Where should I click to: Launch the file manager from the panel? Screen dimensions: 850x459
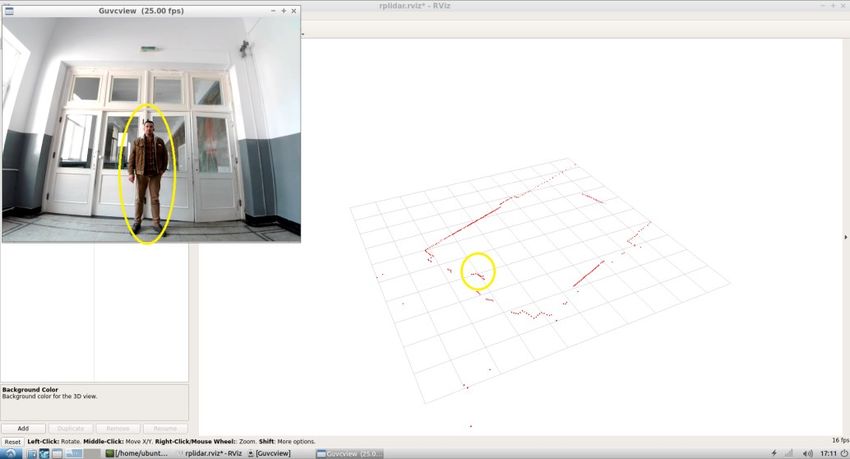coord(32,454)
